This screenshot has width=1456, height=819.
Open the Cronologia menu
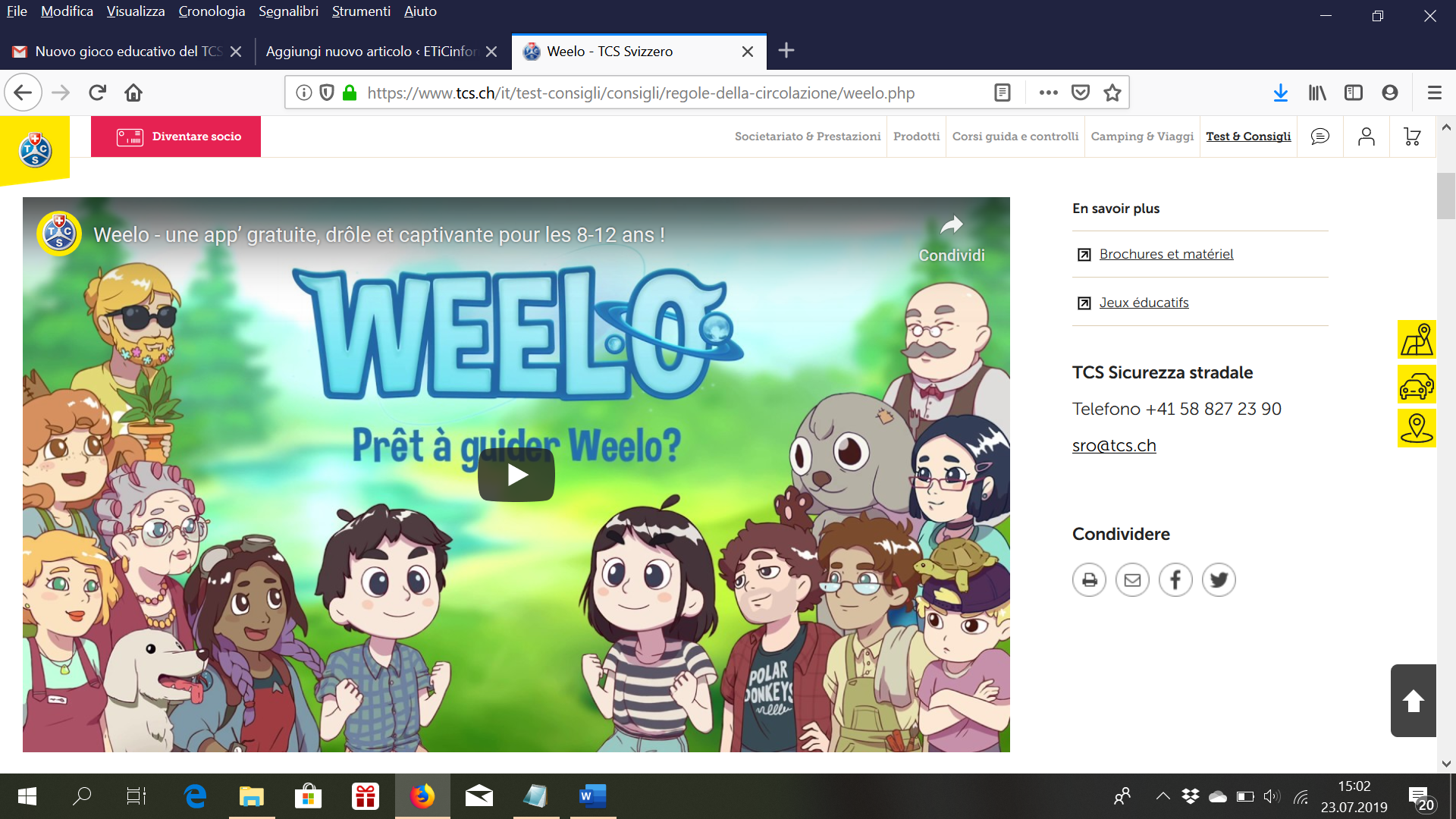tap(212, 11)
